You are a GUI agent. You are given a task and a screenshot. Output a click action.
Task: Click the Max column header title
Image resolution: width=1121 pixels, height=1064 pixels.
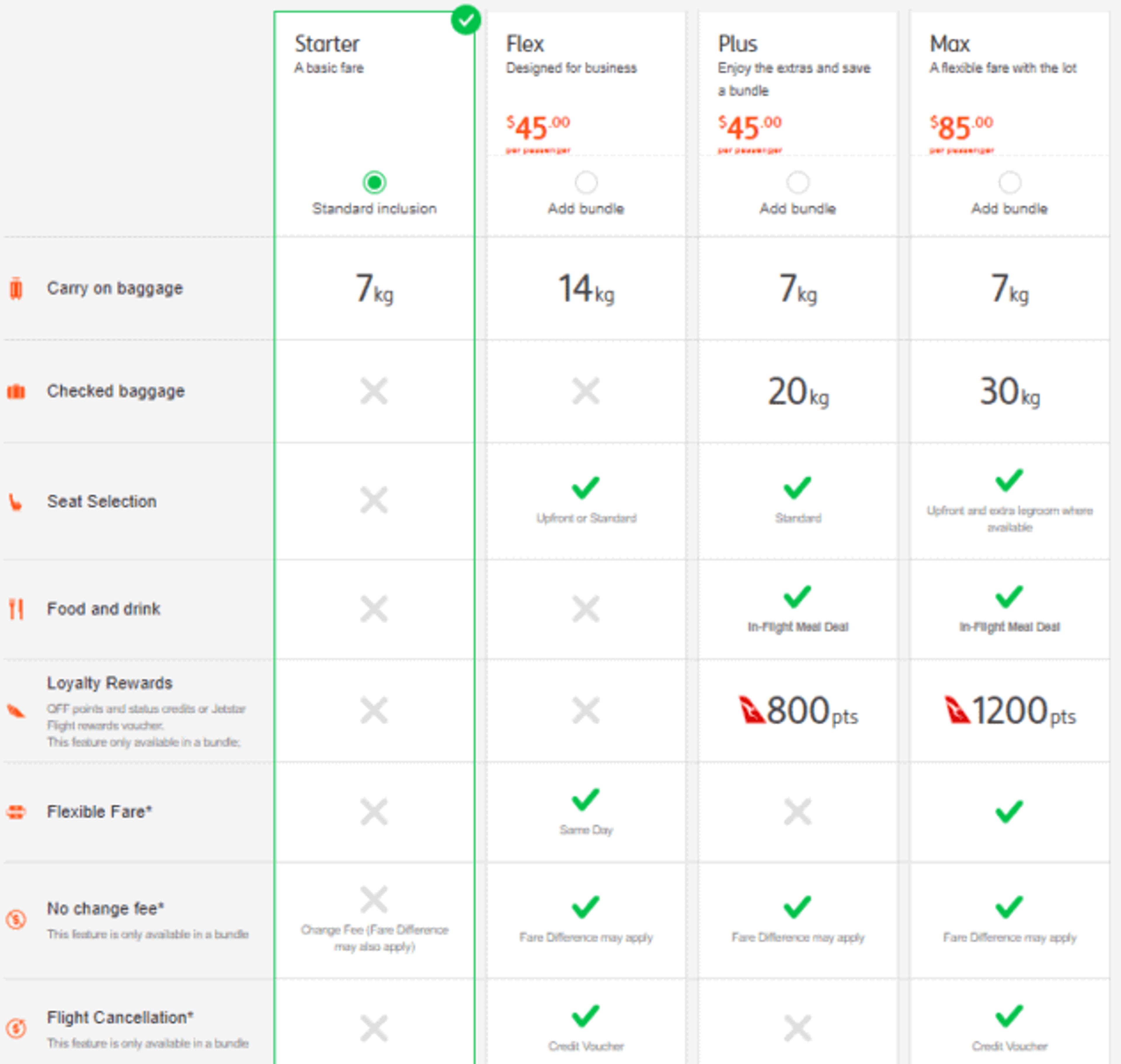[949, 44]
